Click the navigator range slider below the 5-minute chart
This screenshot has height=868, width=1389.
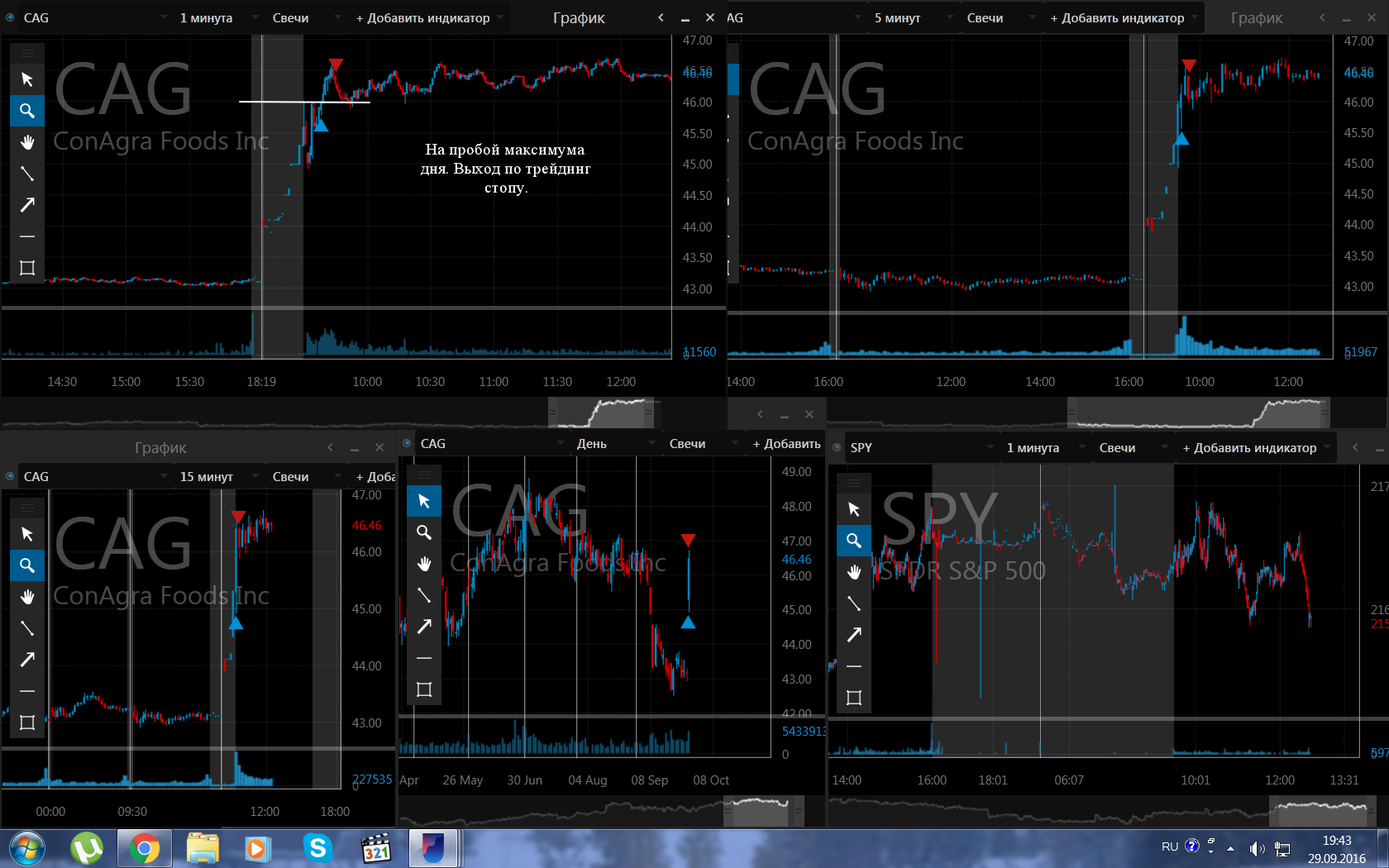1199,413
